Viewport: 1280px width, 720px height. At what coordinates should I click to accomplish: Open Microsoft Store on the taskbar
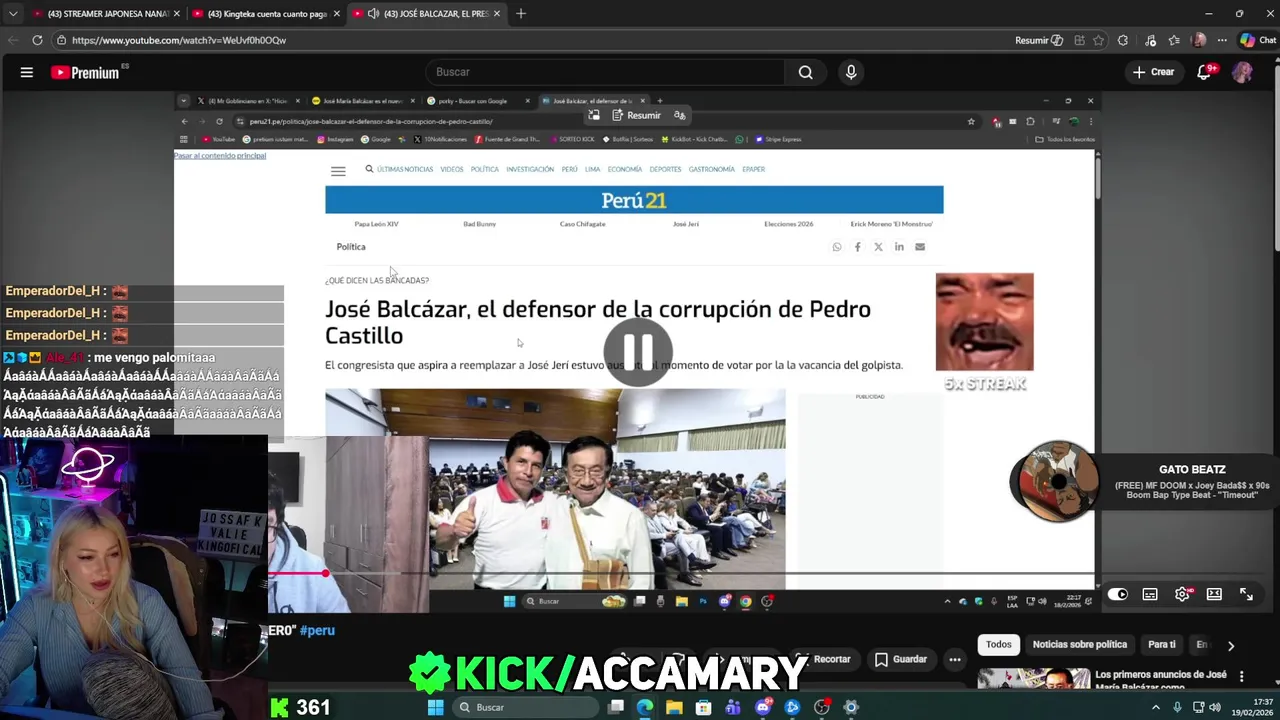[704, 707]
